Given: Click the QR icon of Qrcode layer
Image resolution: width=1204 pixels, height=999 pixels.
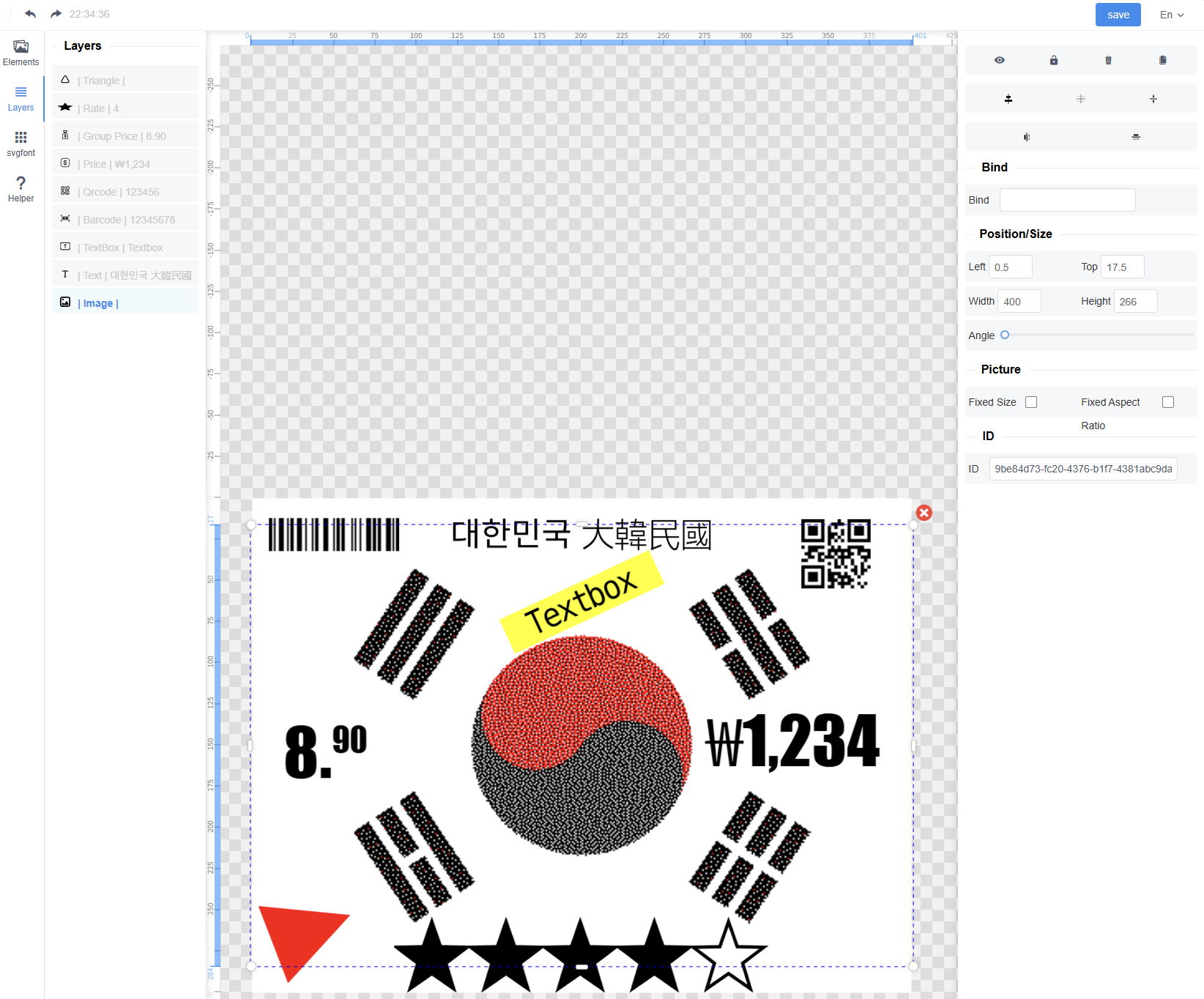Looking at the screenshot, I should click(x=65, y=190).
